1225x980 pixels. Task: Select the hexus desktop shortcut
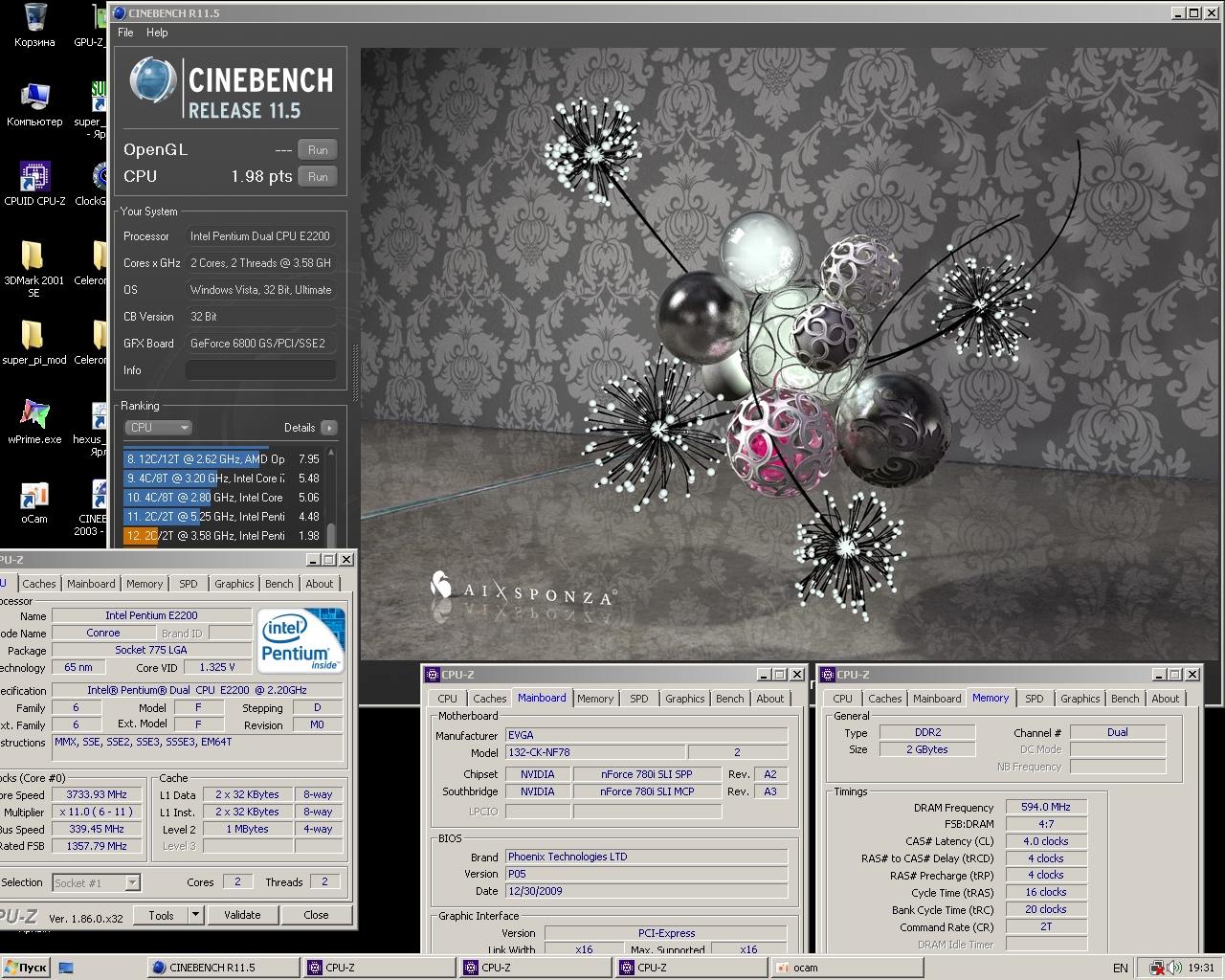tap(91, 428)
